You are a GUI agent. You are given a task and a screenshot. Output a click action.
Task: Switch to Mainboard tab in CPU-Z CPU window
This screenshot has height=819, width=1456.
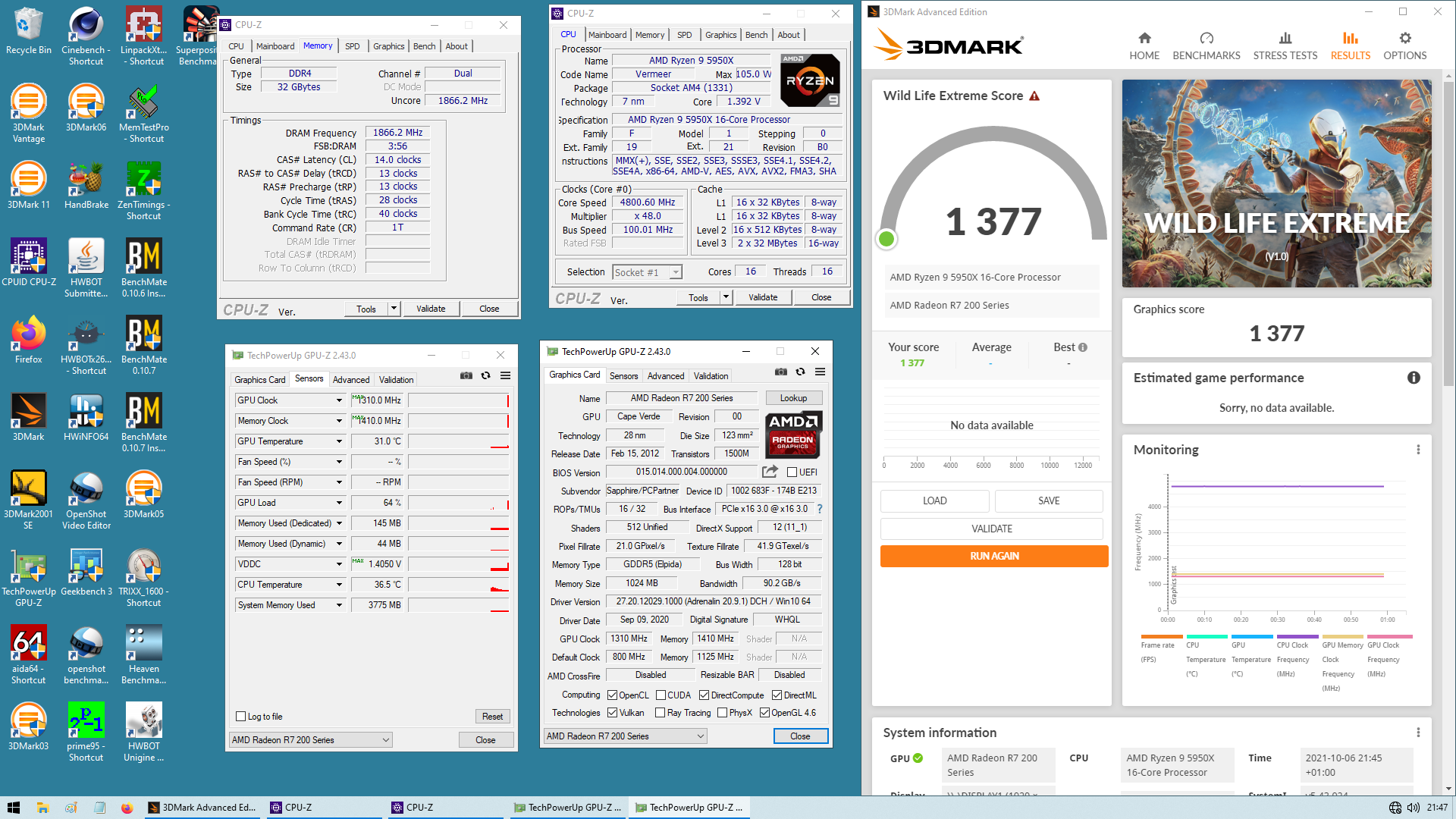(607, 35)
